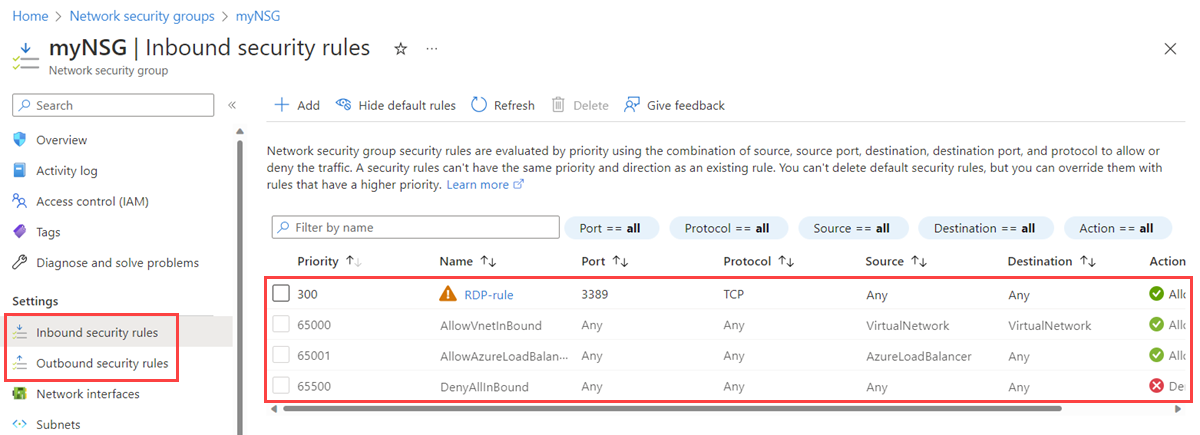
Task: Check the RDP-rule row checkbox
Action: (x=281, y=294)
